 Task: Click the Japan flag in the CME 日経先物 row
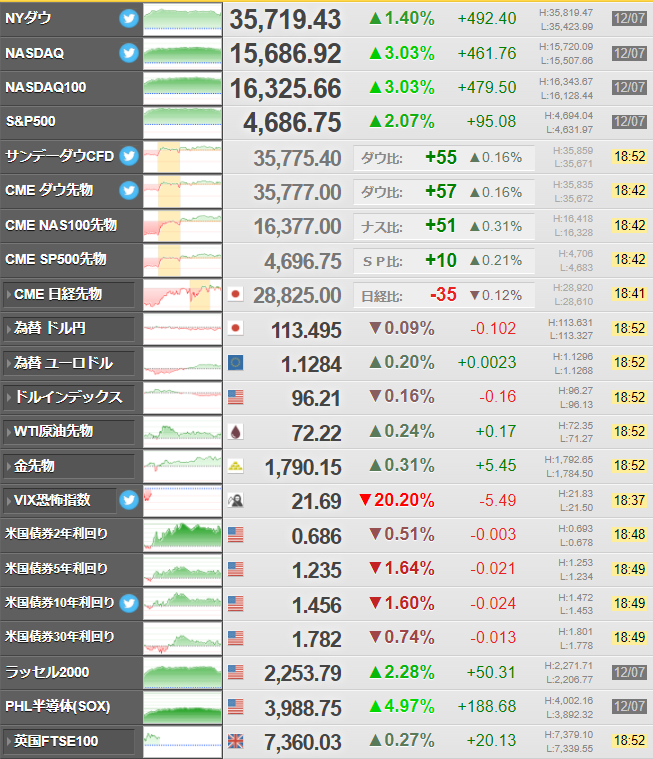(x=236, y=294)
